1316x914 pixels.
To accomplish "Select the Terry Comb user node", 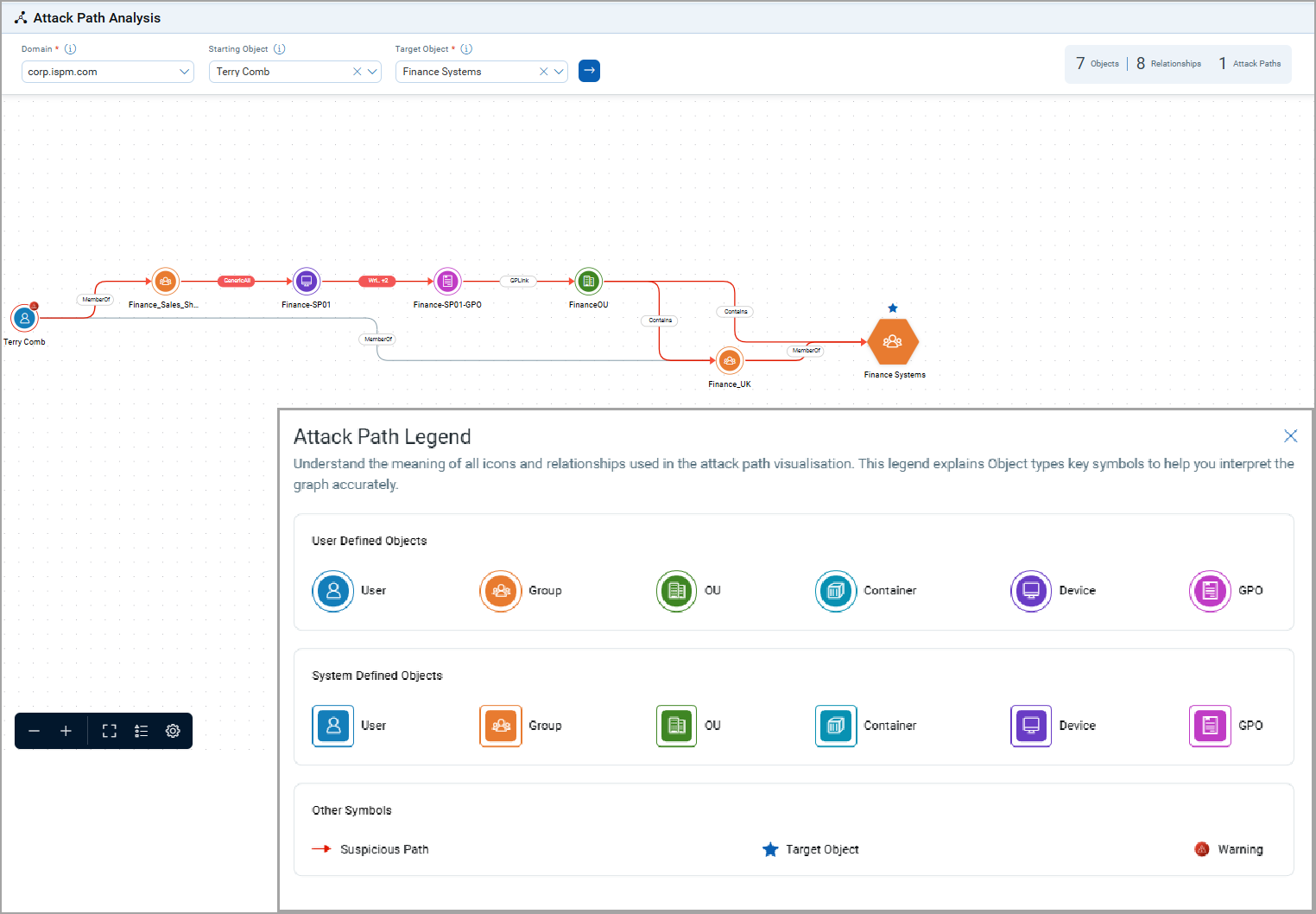I will (24, 318).
